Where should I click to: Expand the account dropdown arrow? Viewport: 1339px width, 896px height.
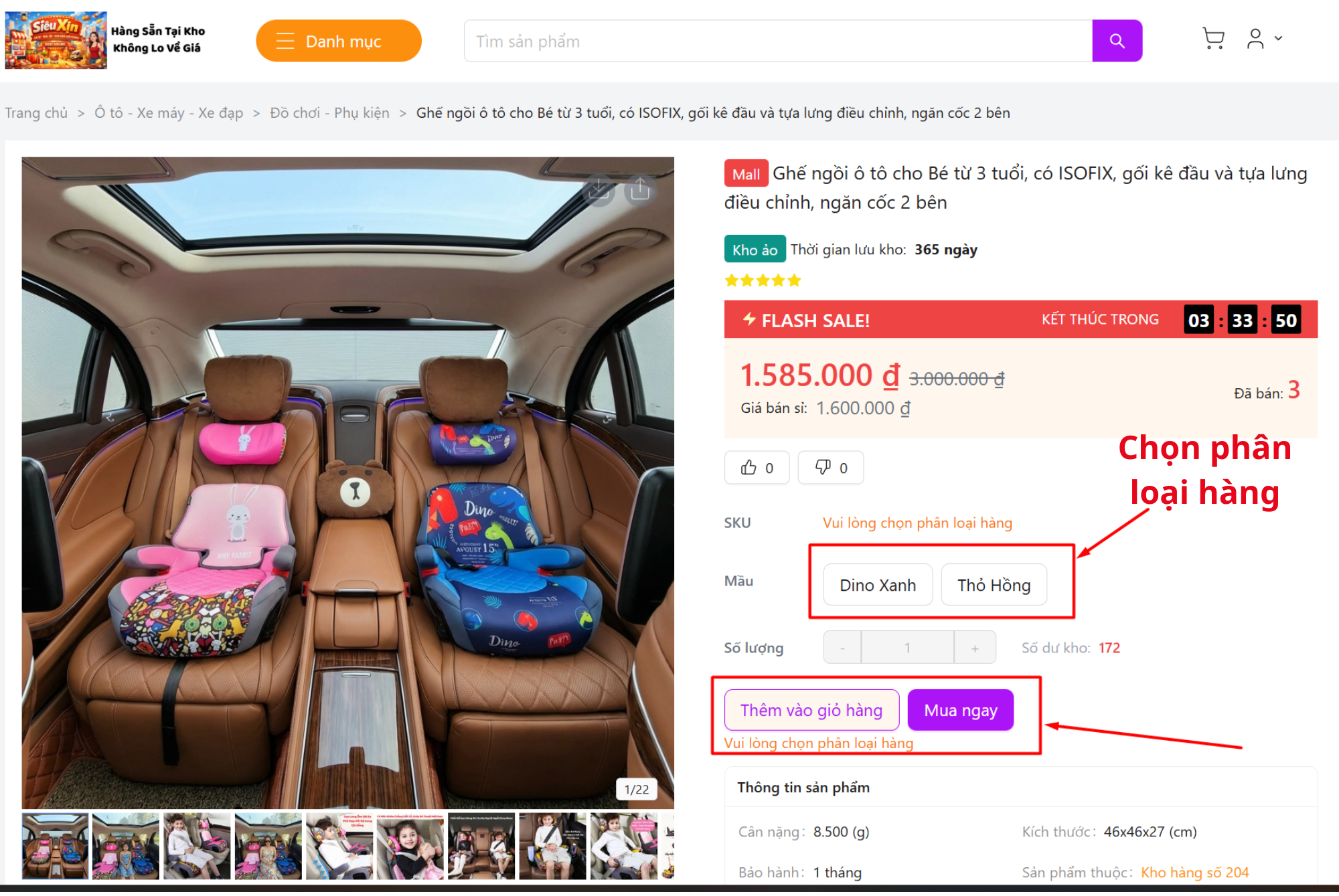coord(1278,39)
